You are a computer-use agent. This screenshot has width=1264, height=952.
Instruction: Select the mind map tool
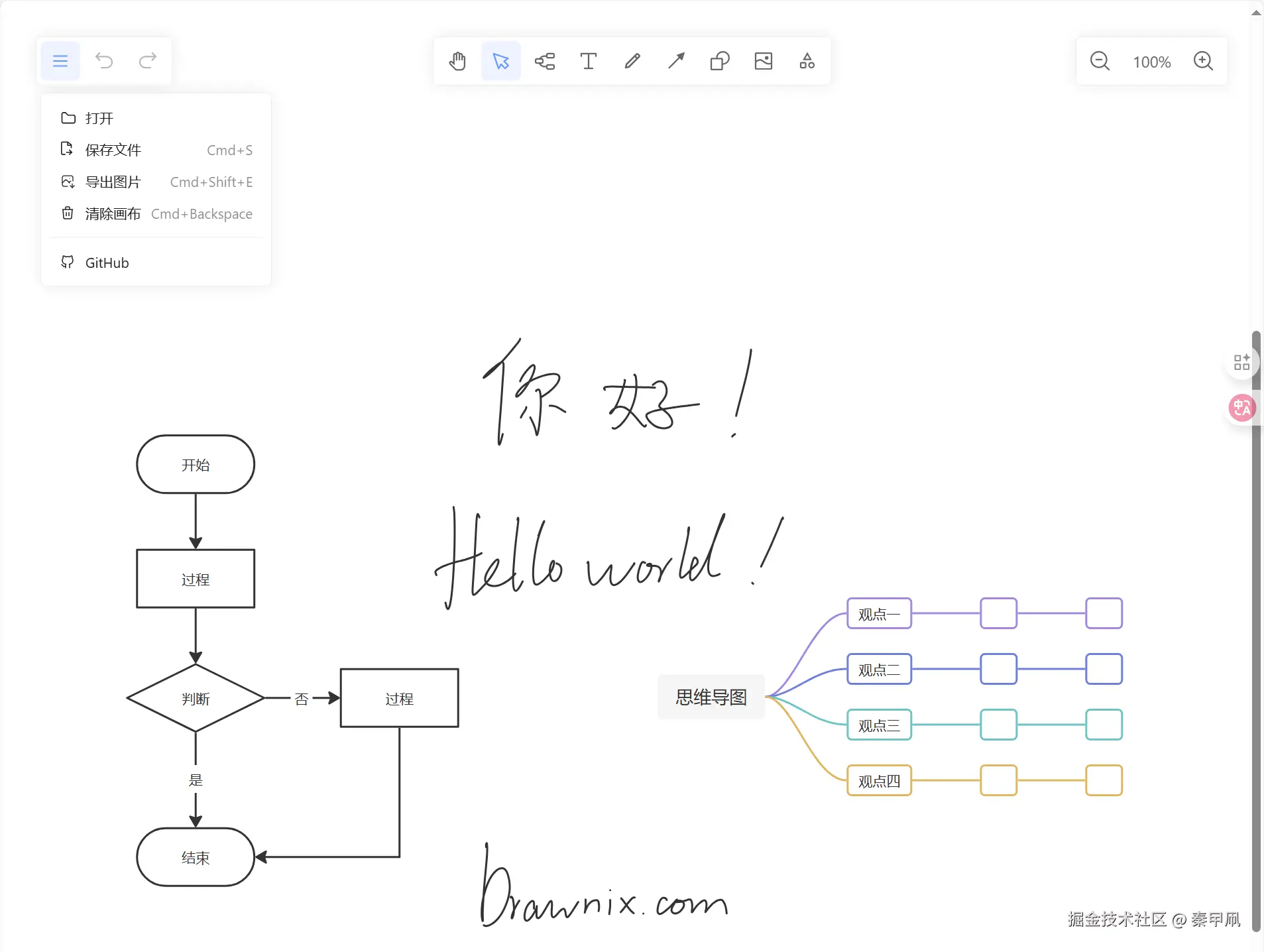[x=545, y=61]
